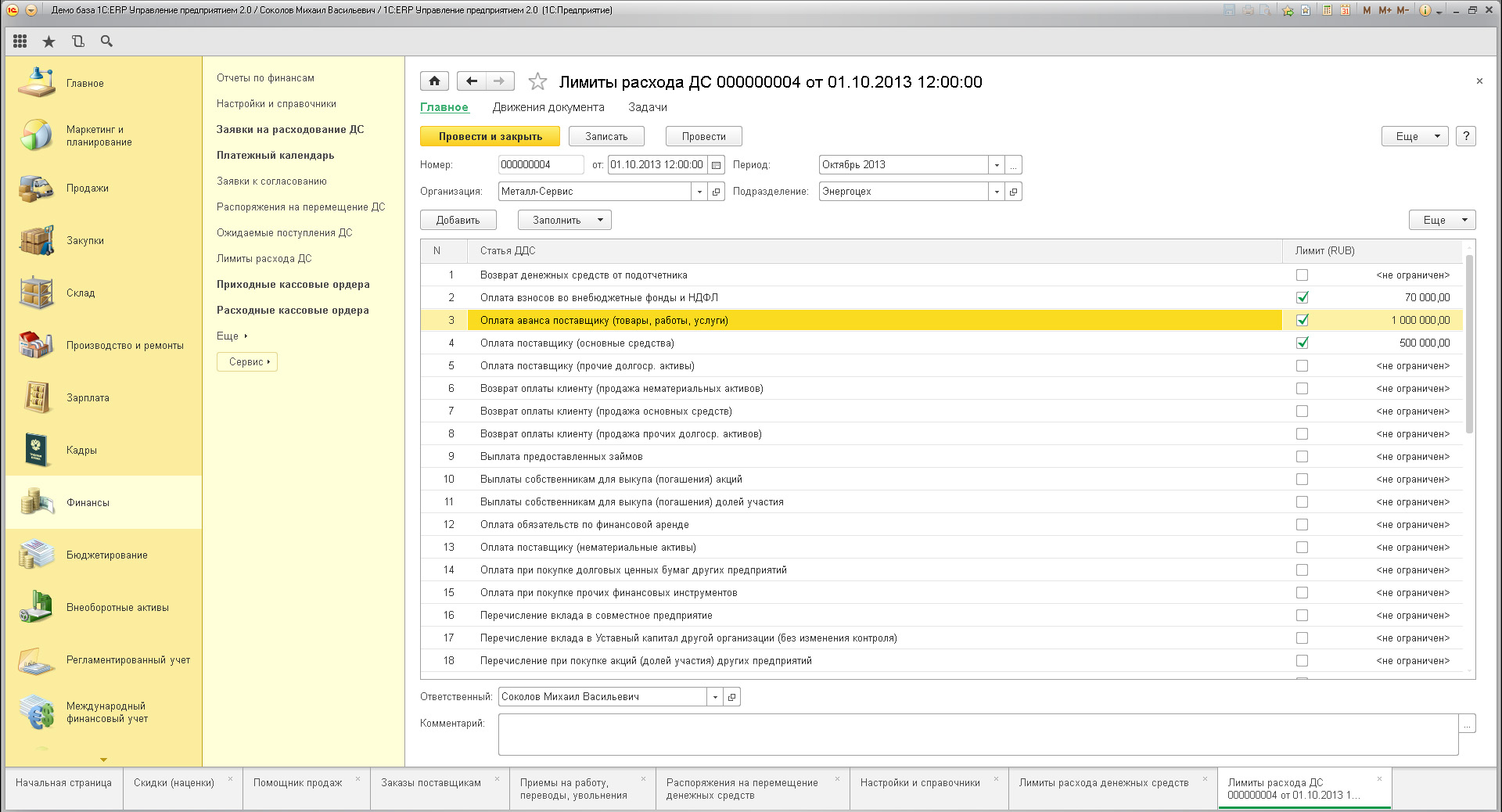The width and height of the screenshot is (1502, 812).
Task: Open the calendar icon in title bar
Action: point(1345,10)
